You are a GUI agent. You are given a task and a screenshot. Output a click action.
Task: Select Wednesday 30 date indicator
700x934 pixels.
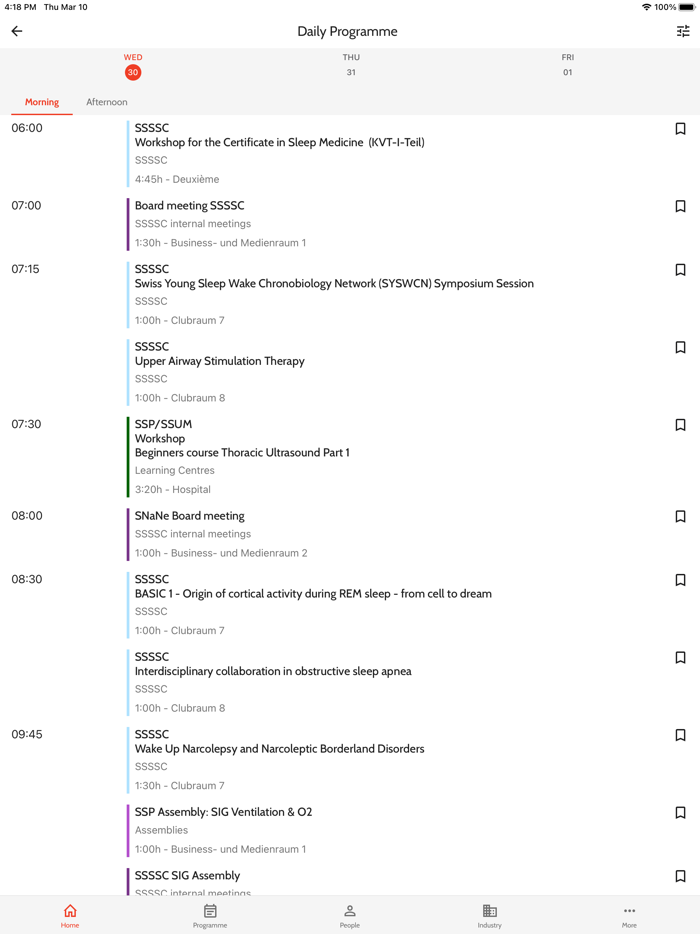[133, 64]
